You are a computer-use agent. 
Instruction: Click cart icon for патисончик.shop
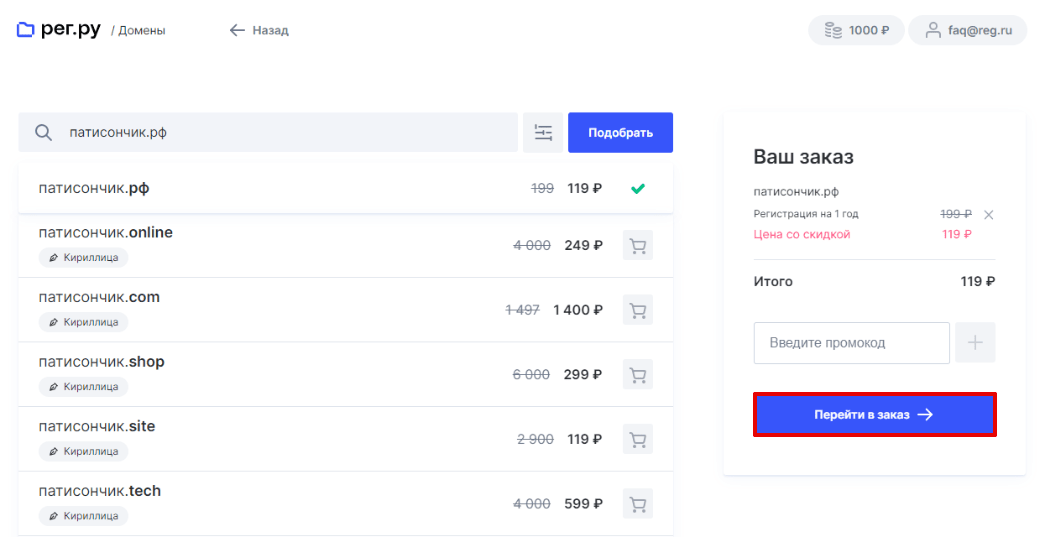tap(637, 375)
